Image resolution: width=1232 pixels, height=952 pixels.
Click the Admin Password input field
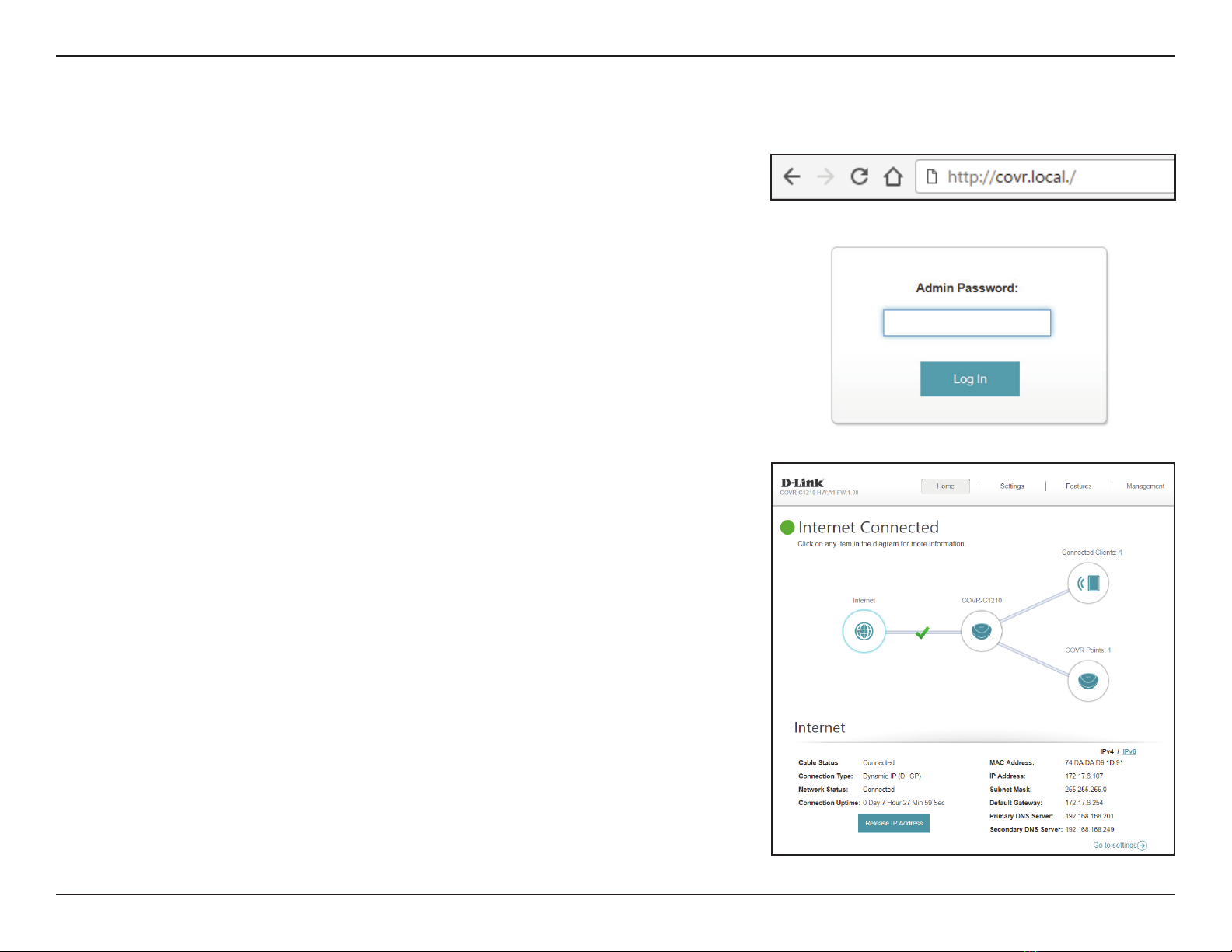coord(967,323)
